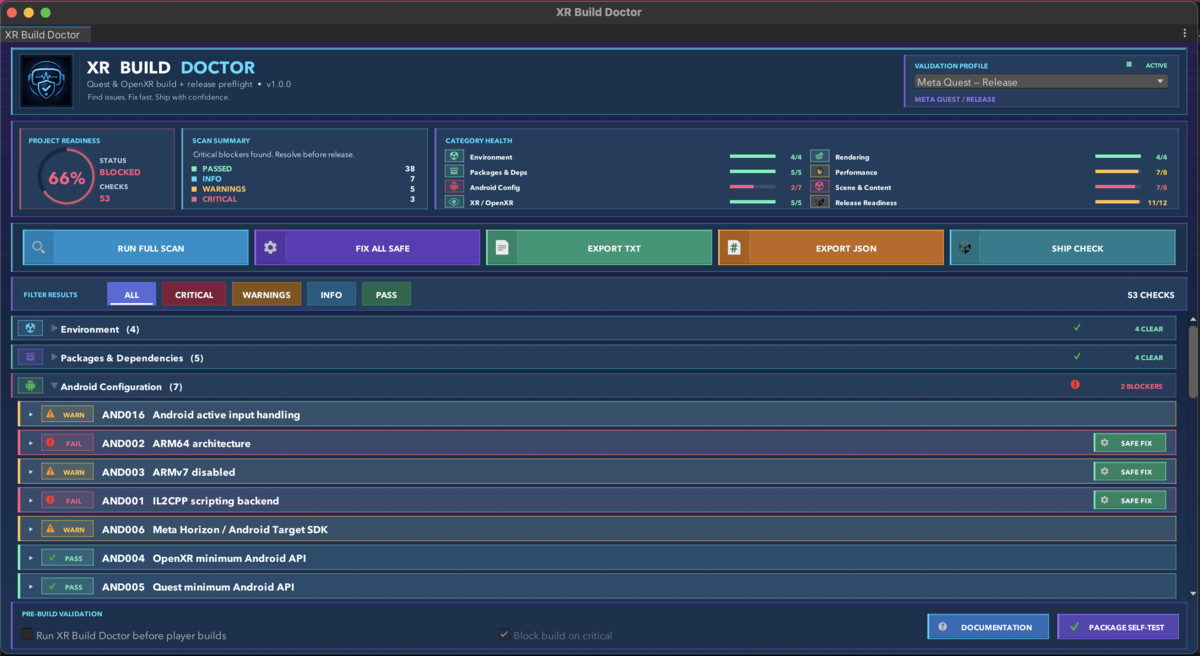This screenshot has width=1200, height=656.
Task: Apply Safe Fix for AND002 ARM64 architecture
Action: (1130, 443)
